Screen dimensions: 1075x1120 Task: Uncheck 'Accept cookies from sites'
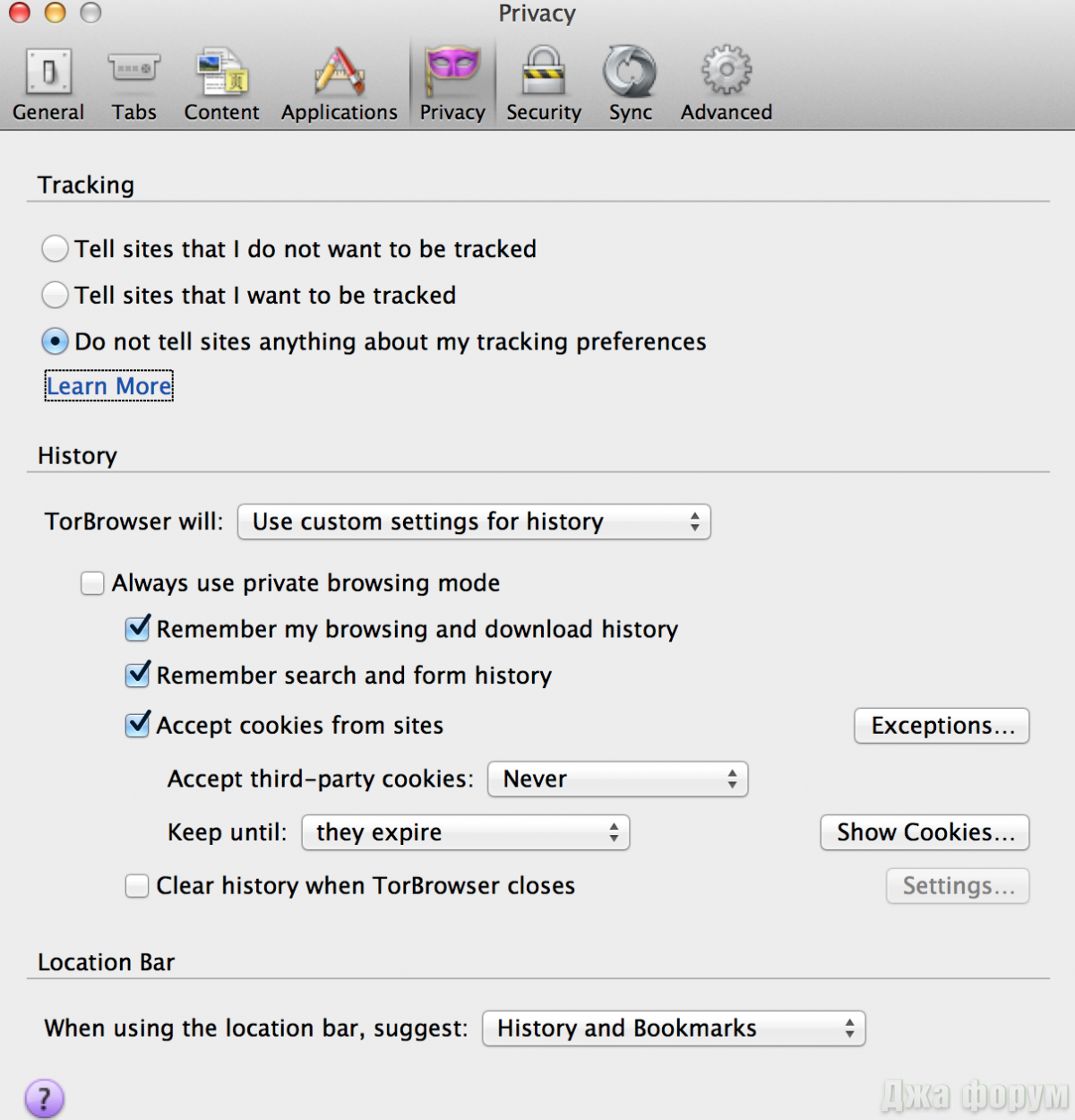(x=138, y=725)
